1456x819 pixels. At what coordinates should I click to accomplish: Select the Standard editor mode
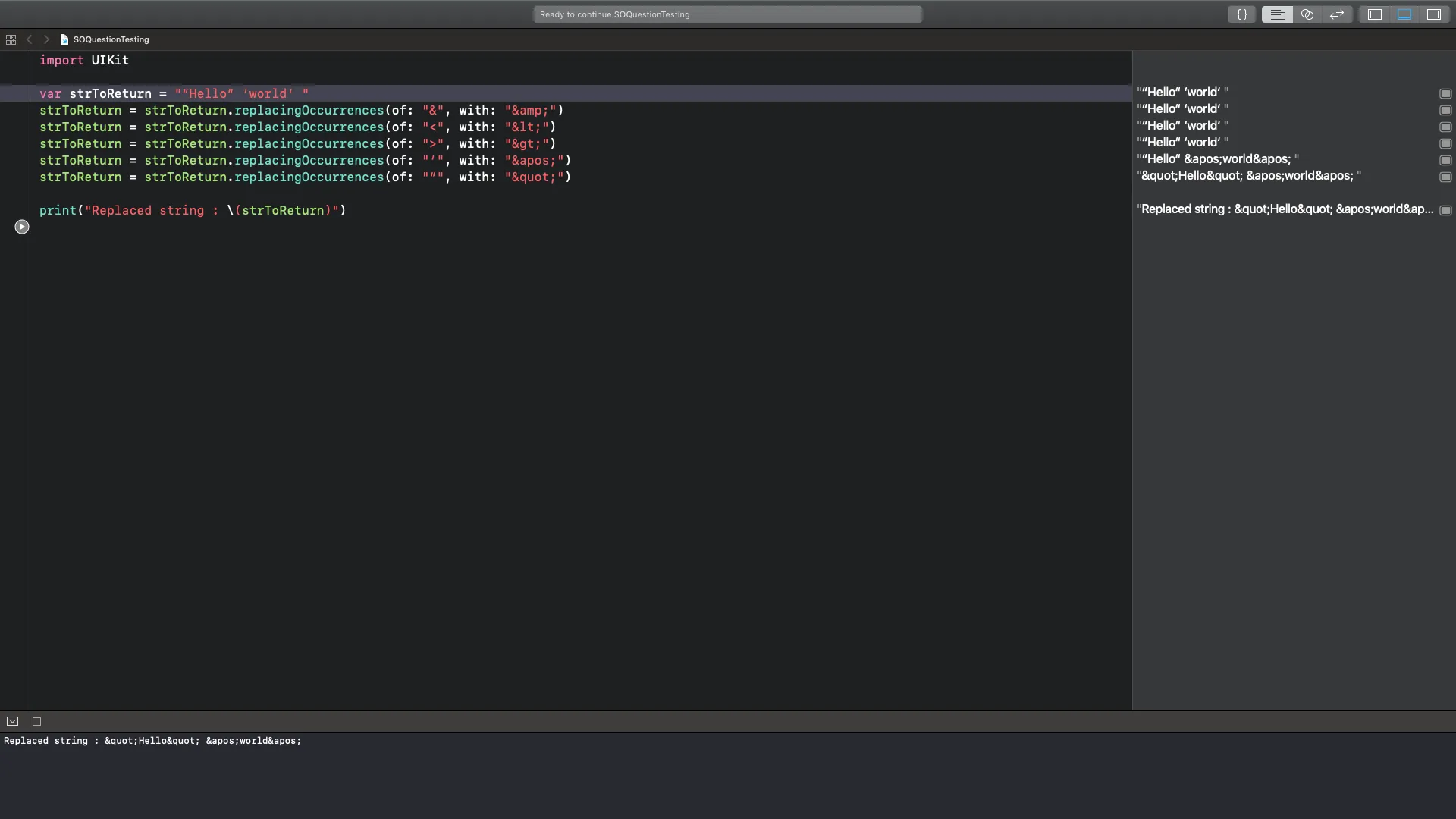pos(1277,14)
